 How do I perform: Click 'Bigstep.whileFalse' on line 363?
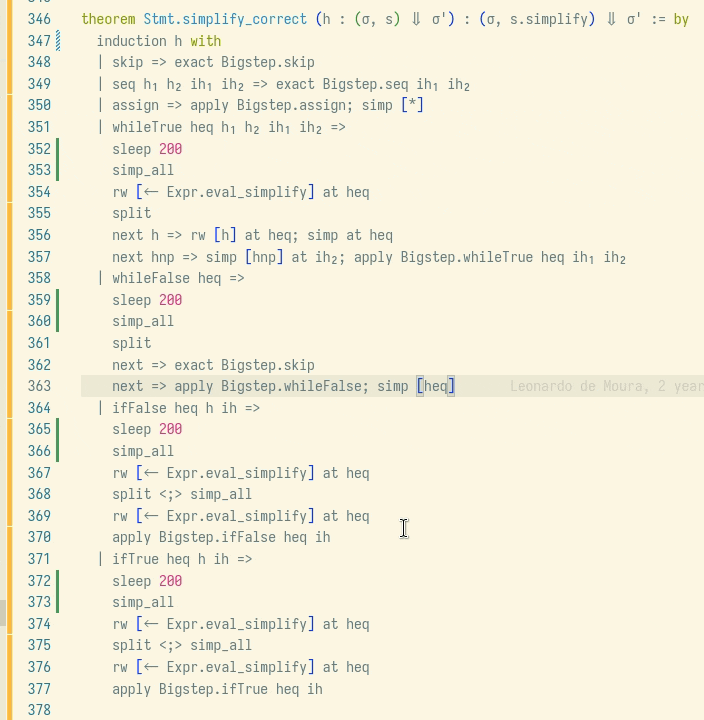[291, 386]
